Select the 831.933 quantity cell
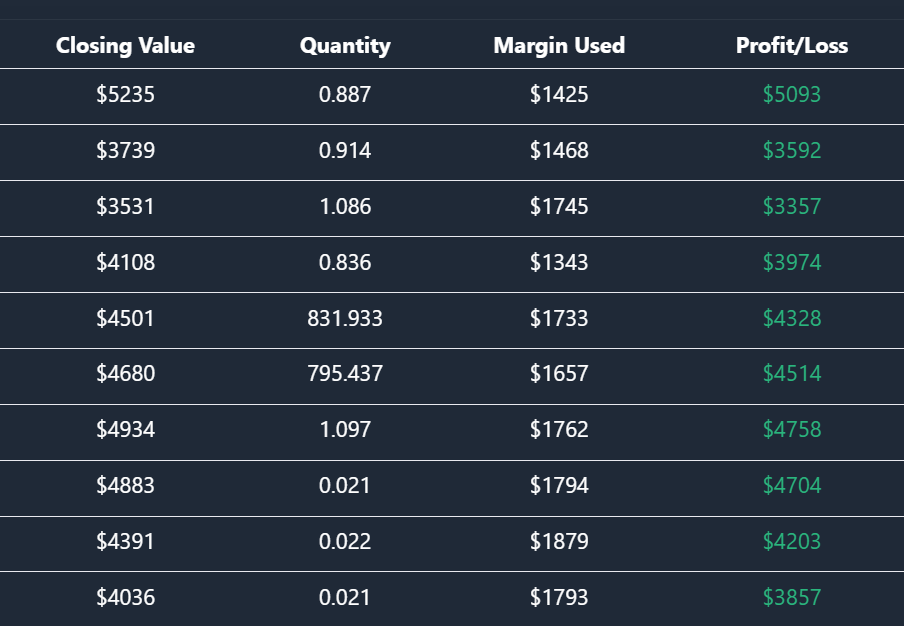The height and width of the screenshot is (626, 904). (x=345, y=319)
